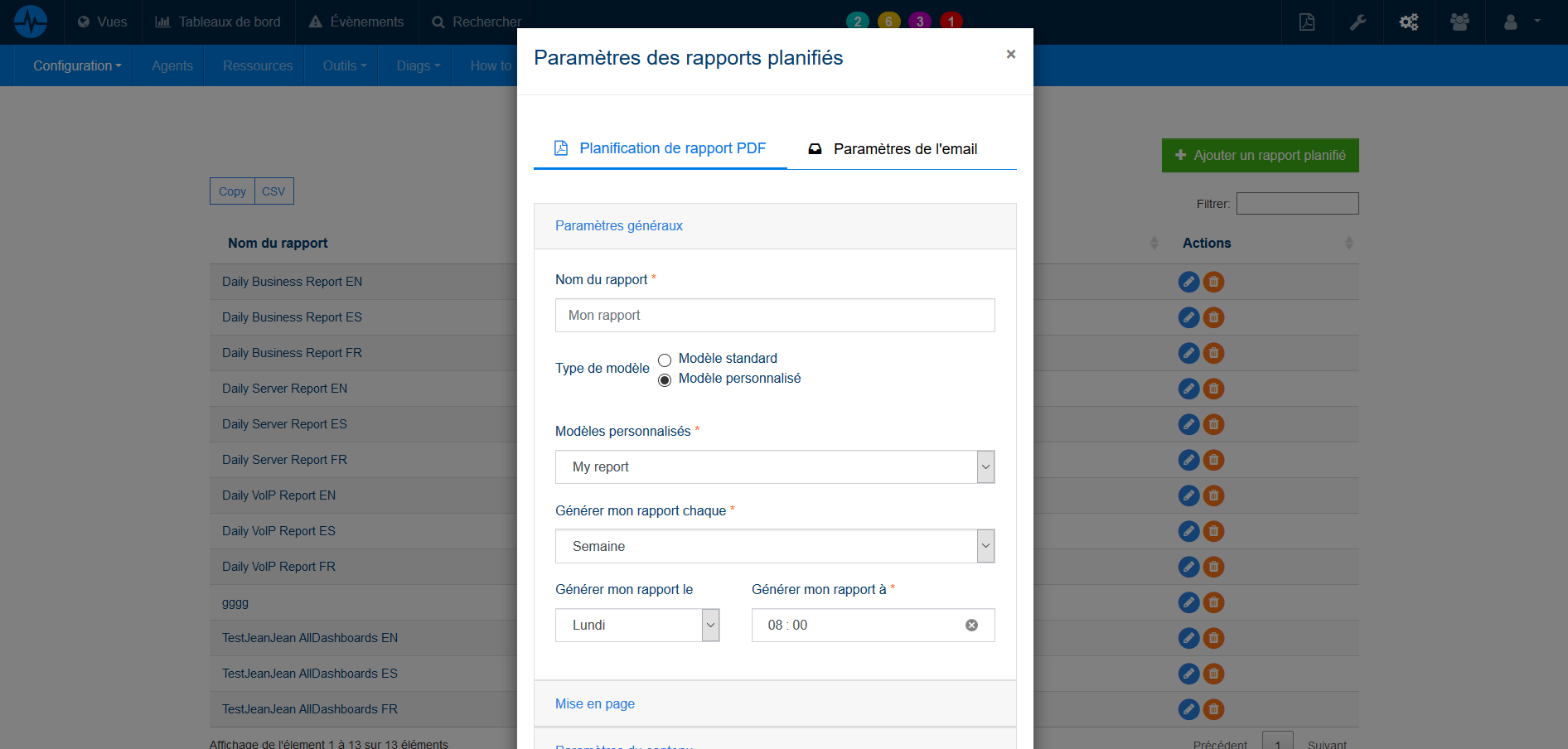Edit the Daily Business Report EN schedule
Viewport: 1568px width, 749px height.
tap(1188, 282)
